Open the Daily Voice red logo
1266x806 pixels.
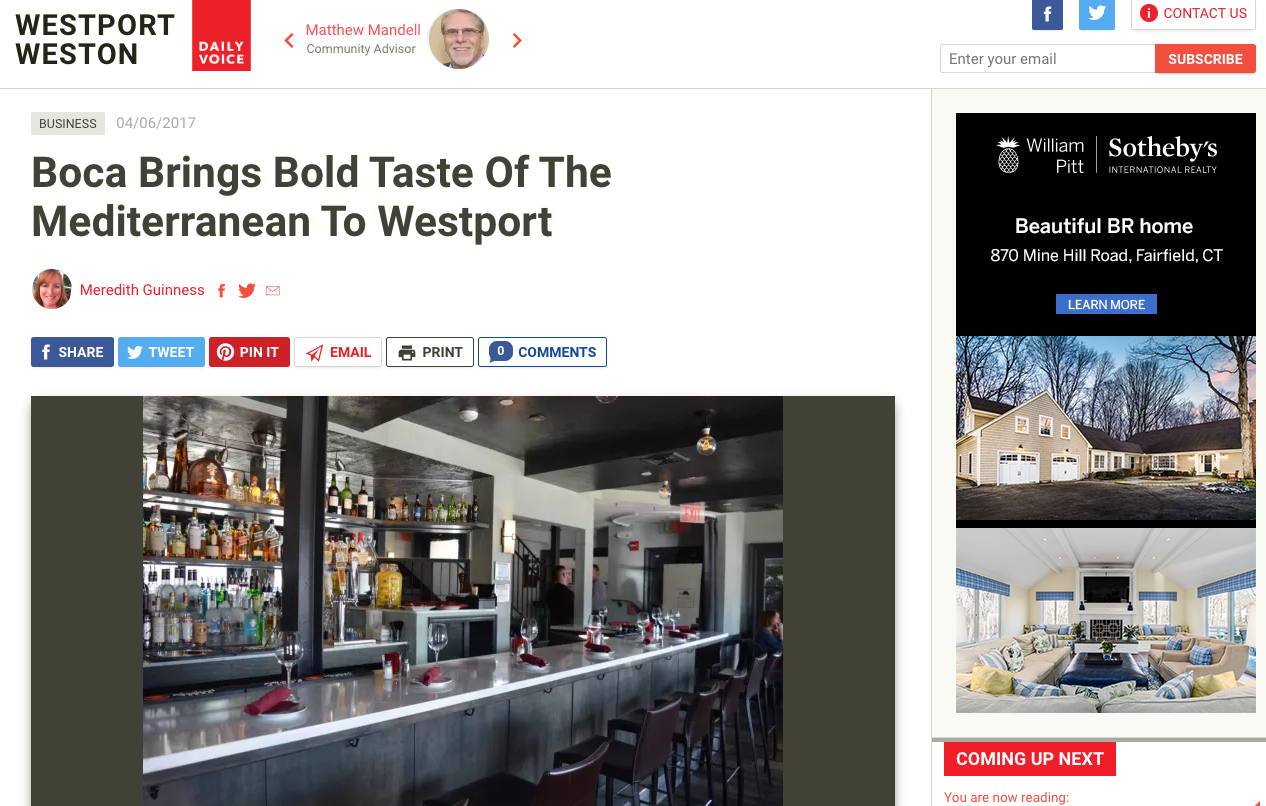(x=221, y=36)
